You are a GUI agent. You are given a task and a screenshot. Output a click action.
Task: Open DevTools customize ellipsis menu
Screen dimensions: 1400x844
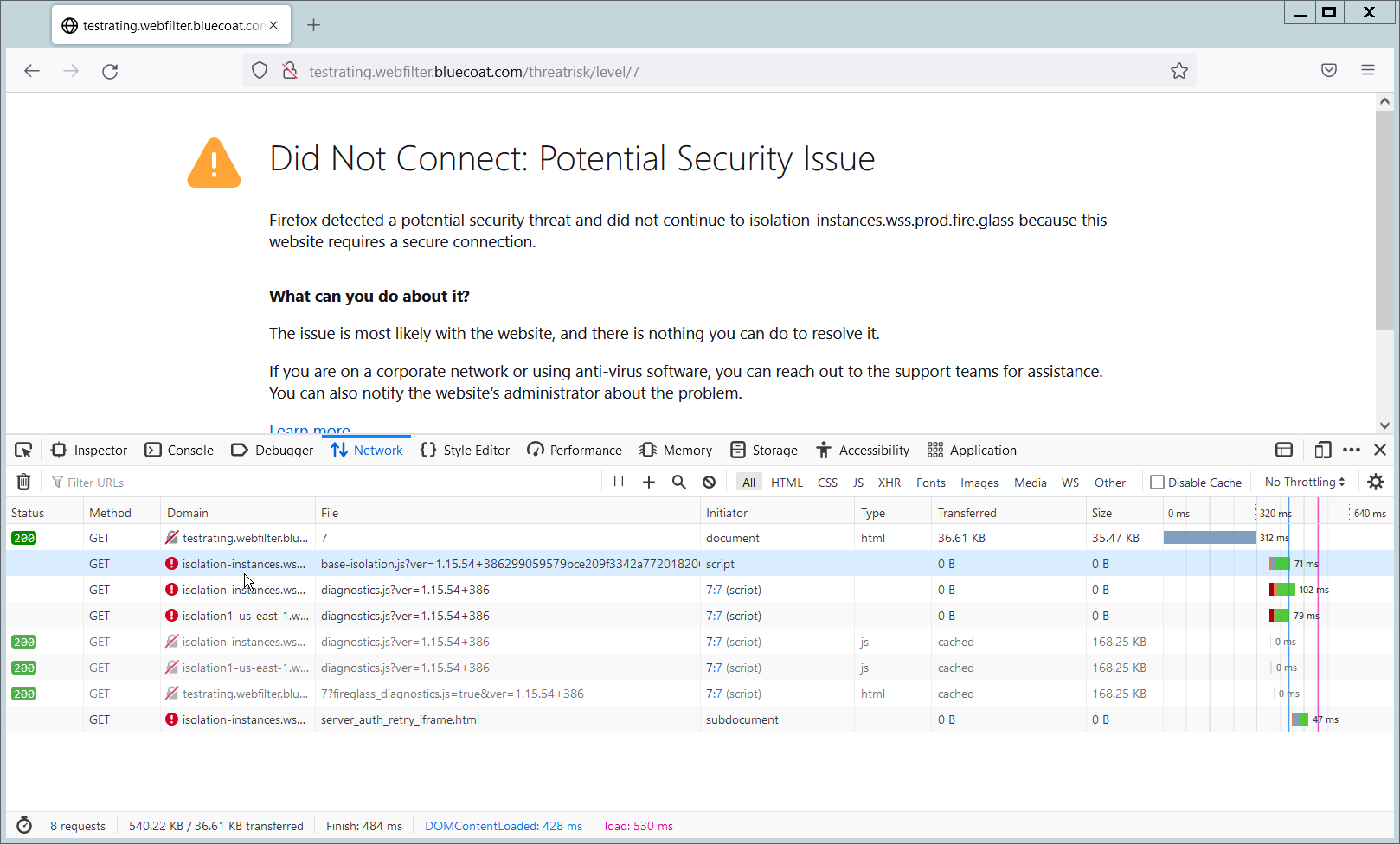[1352, 450]
